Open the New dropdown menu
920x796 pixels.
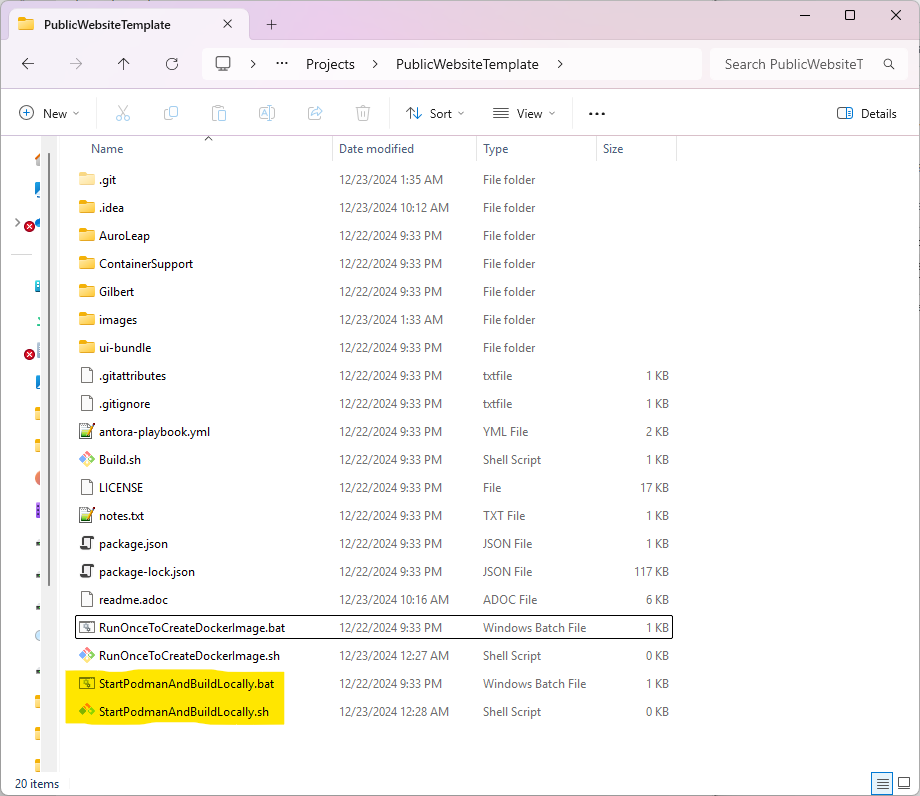pos(49,114)
